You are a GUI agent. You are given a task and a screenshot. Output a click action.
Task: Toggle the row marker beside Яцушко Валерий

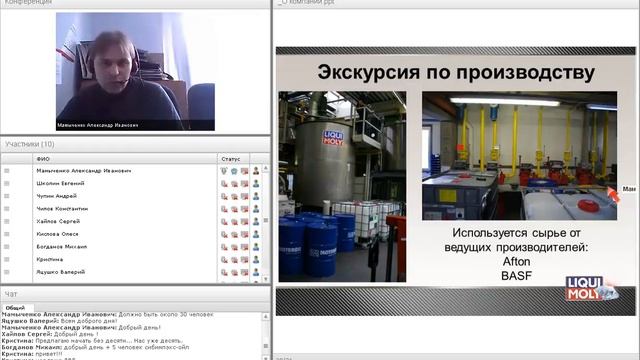click(7, 272)
